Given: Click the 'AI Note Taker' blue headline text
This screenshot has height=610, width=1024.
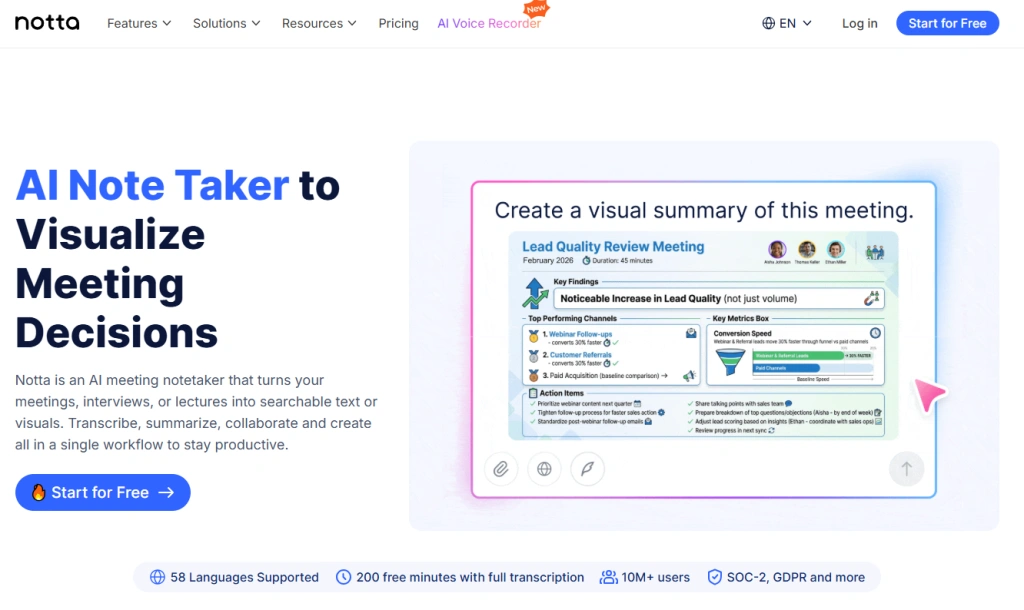Looking at the screenshot, I should pos(152,185).
